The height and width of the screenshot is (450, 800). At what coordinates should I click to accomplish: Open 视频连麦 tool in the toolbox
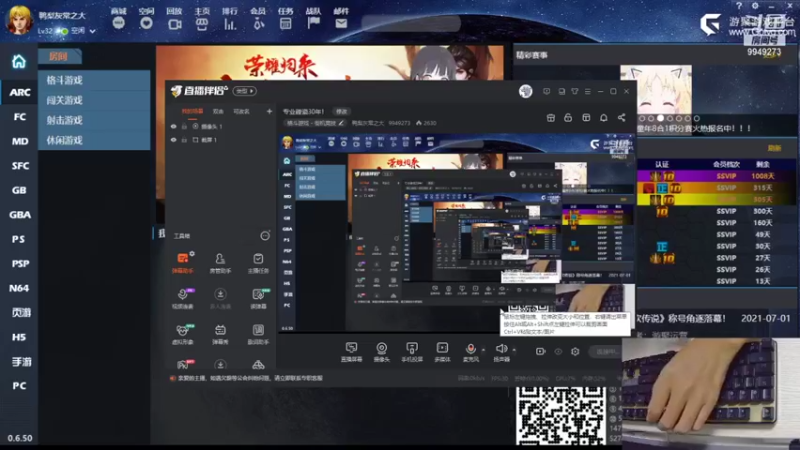pyautogui.click(x=183, y=298)
